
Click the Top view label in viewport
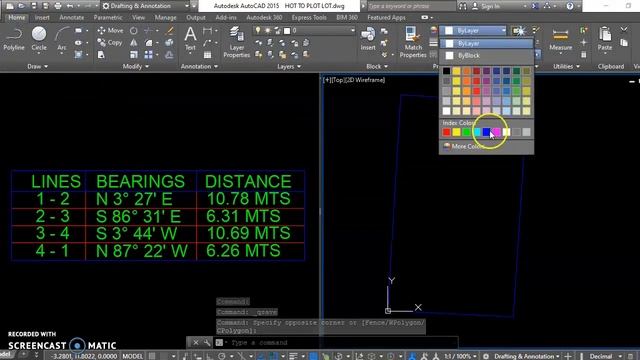(x=338, y=80)
